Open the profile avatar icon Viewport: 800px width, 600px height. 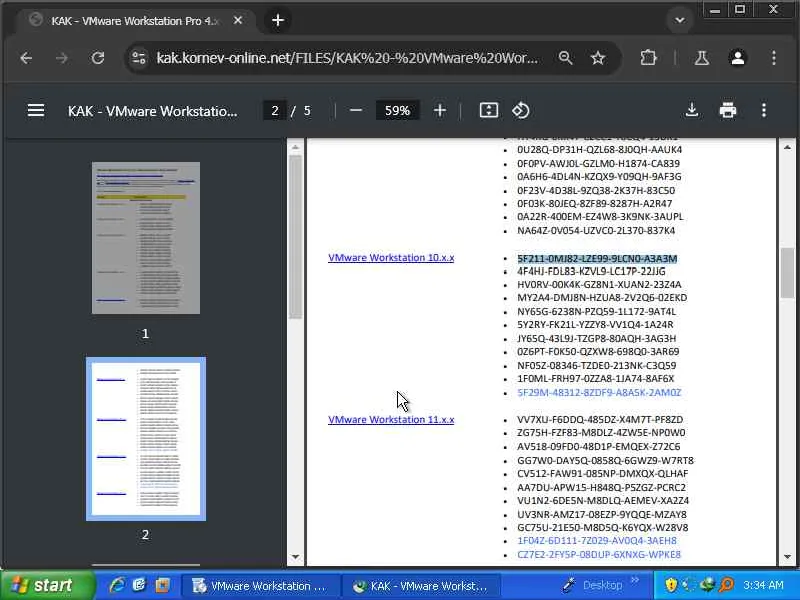click(738, 58)
